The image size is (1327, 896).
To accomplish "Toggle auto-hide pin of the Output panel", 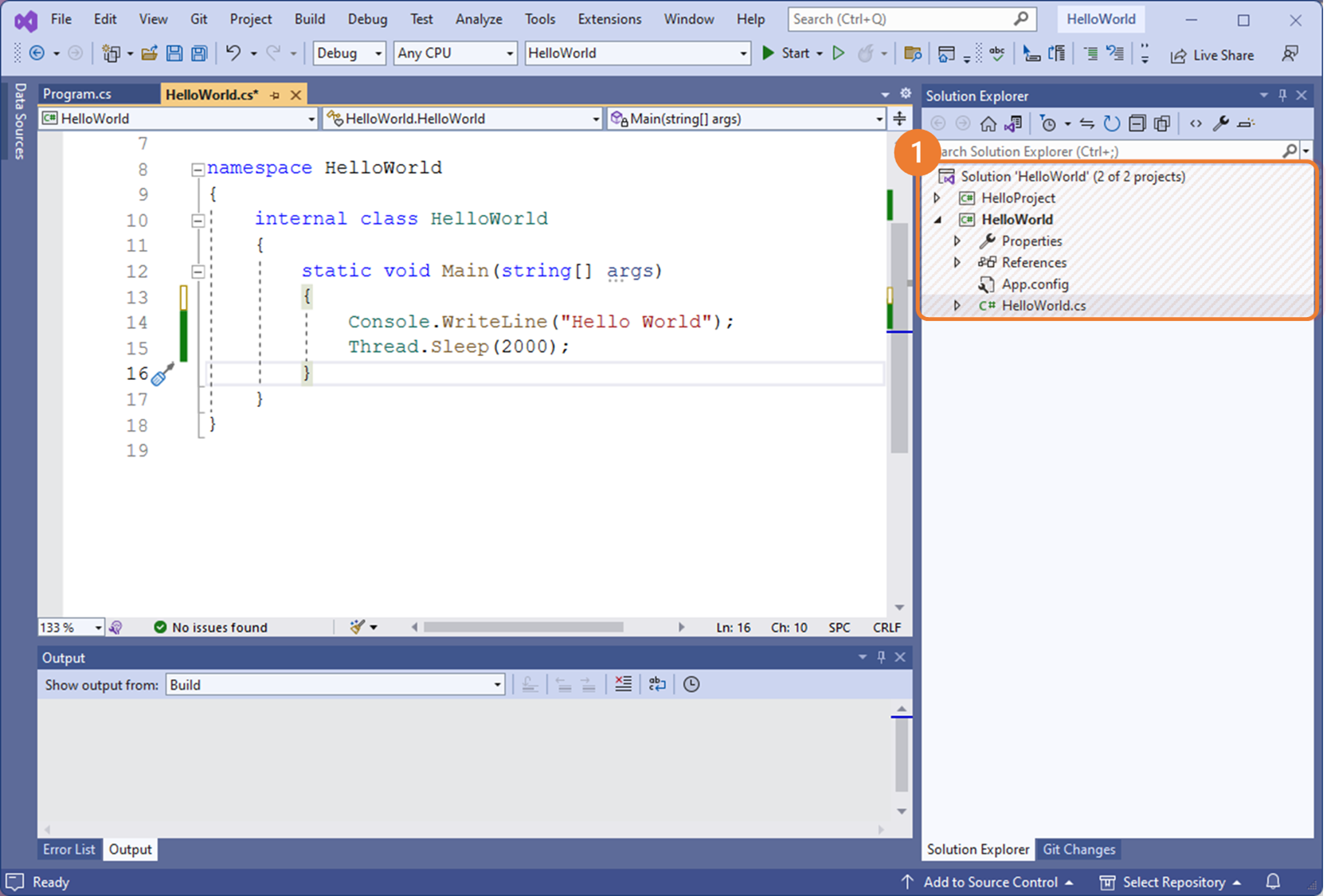I will coord(881,657).
